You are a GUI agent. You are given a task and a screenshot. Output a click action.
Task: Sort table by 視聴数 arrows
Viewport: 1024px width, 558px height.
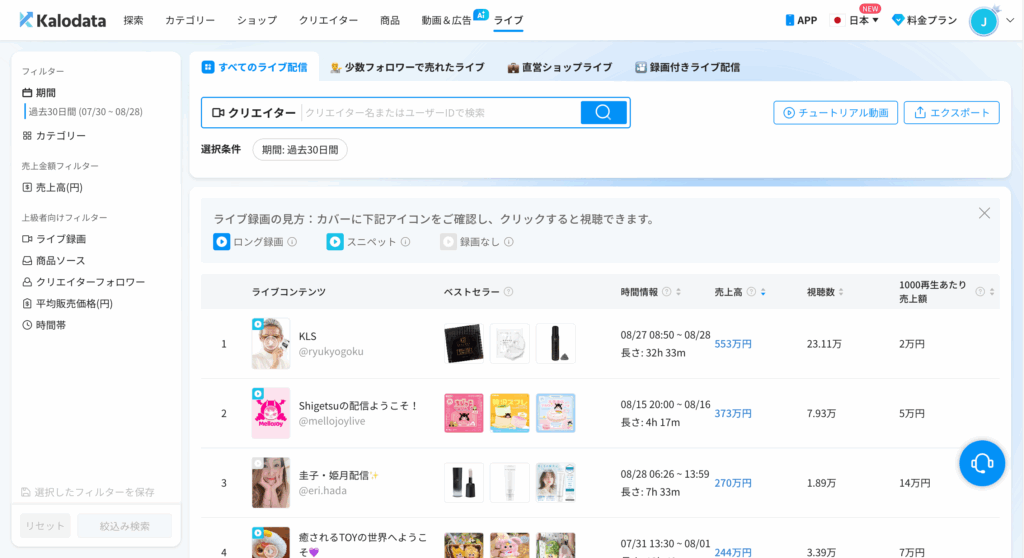click(840, 291)
